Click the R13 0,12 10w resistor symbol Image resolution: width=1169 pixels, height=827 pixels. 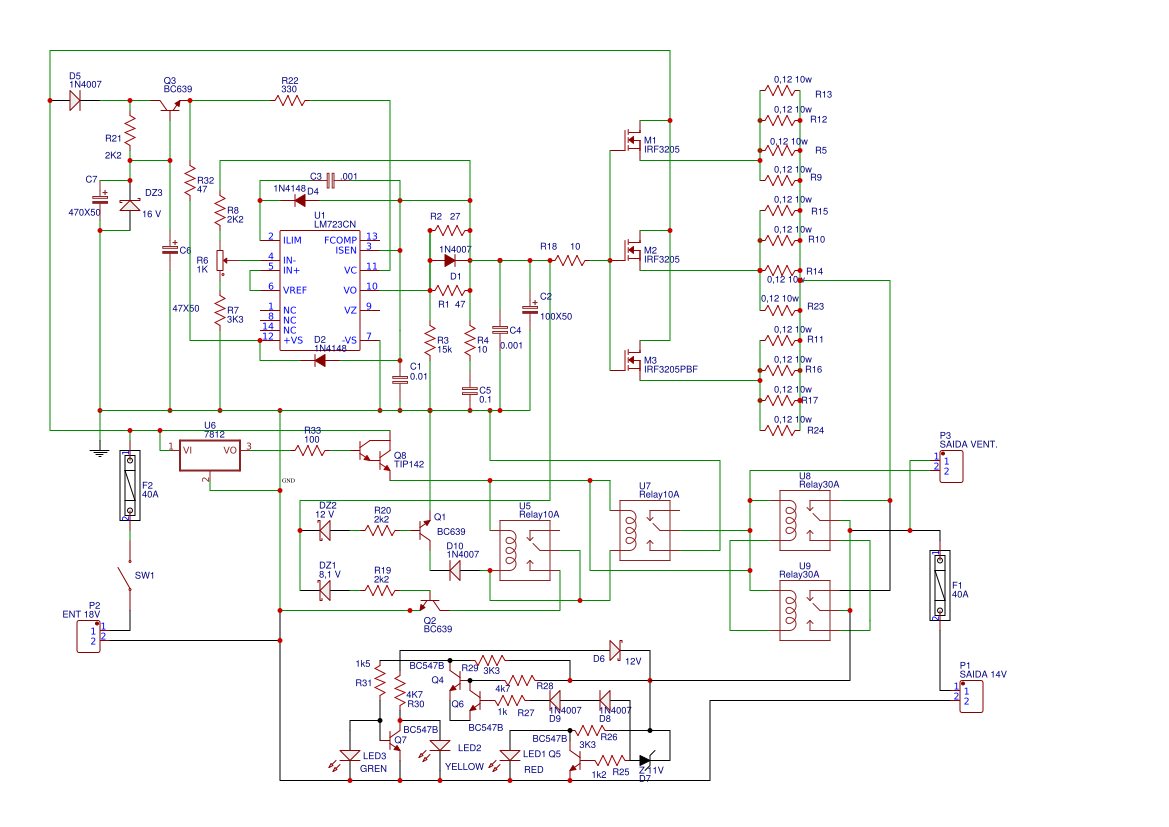coord(780,90)
